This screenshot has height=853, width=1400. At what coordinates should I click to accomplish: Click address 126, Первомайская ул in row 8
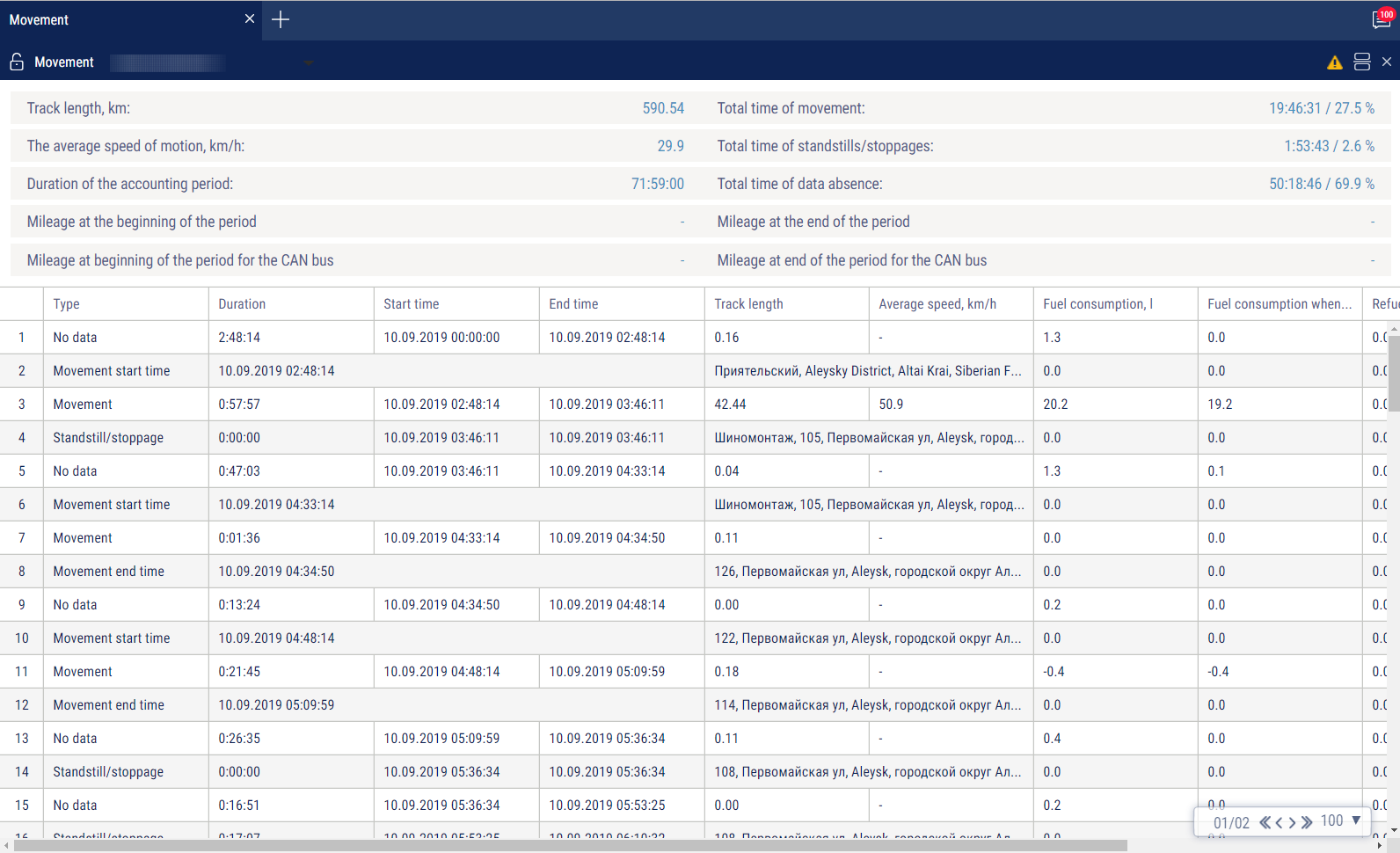click(x=868, y=572)
